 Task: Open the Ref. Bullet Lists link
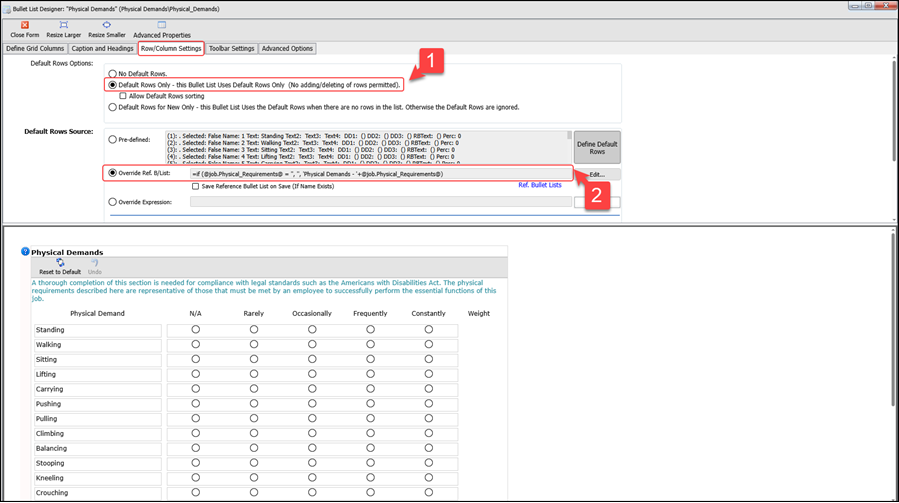point(540,185)
